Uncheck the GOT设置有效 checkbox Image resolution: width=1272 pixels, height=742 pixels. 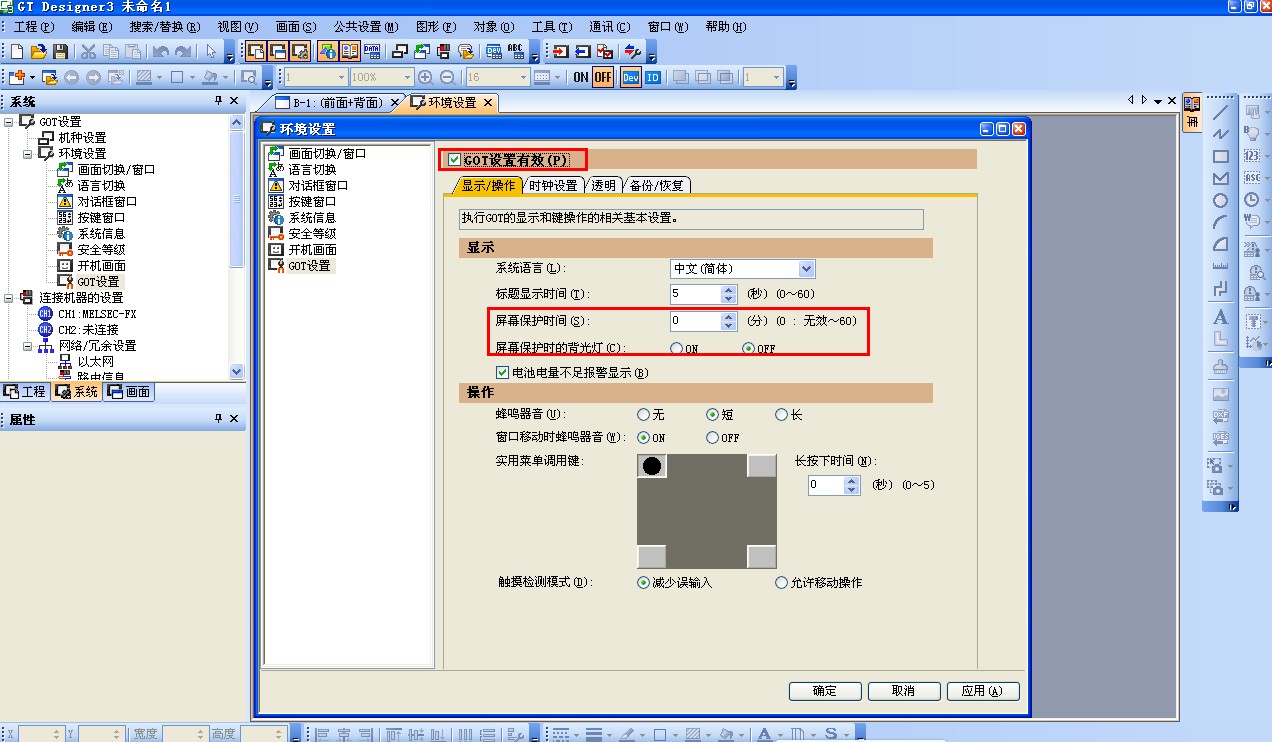pyautogui.click(x=455, y=160)
